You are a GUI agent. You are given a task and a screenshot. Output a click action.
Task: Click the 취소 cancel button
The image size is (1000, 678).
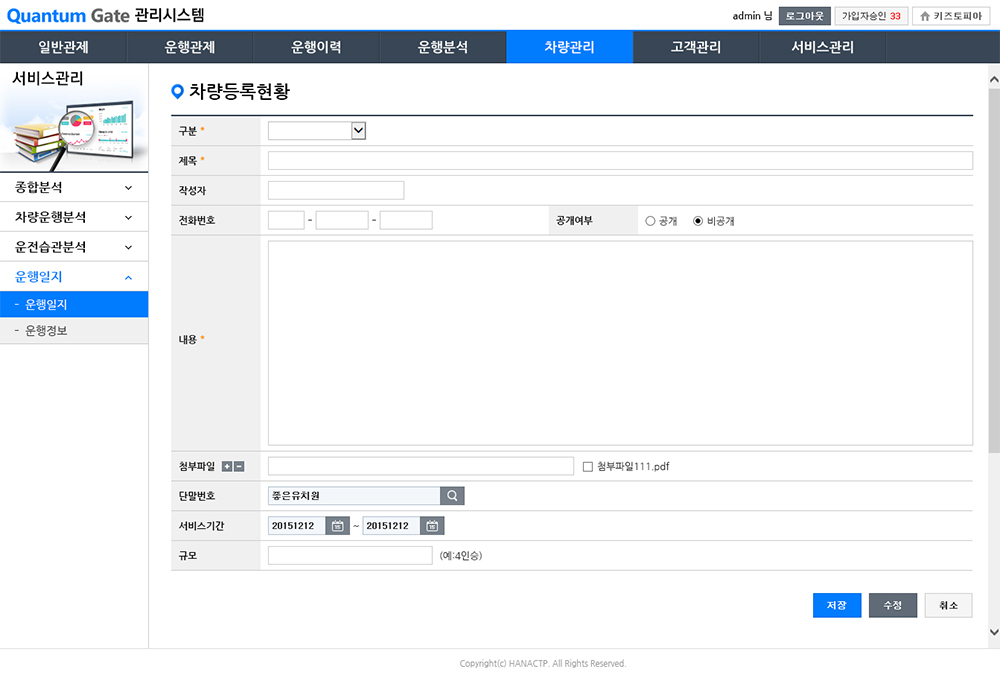(x=948, y=605)
